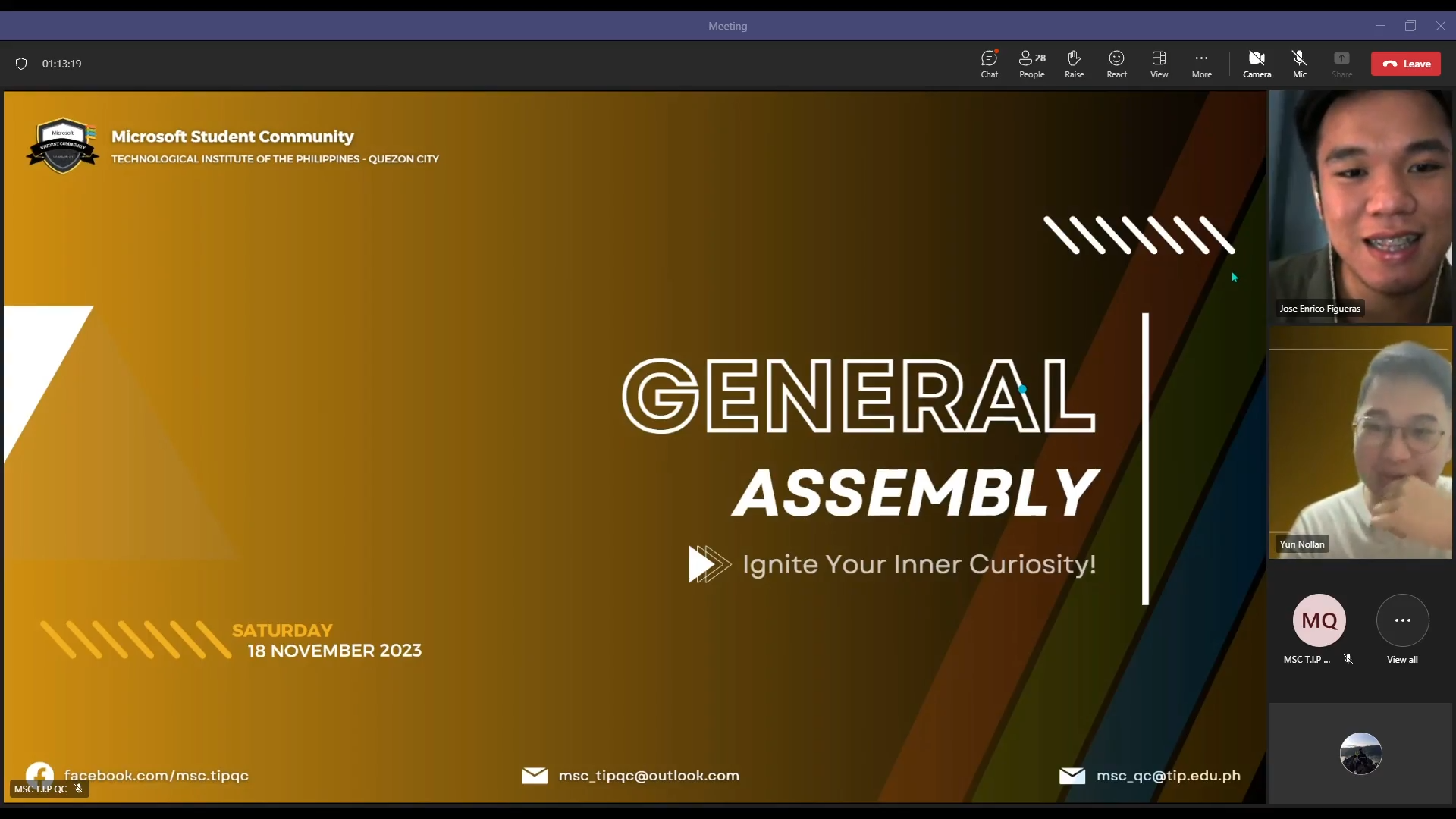Click own profile avatar tile at bottom right
Viewport: 1456px width, 819px height.
(x=1360, y=753)
